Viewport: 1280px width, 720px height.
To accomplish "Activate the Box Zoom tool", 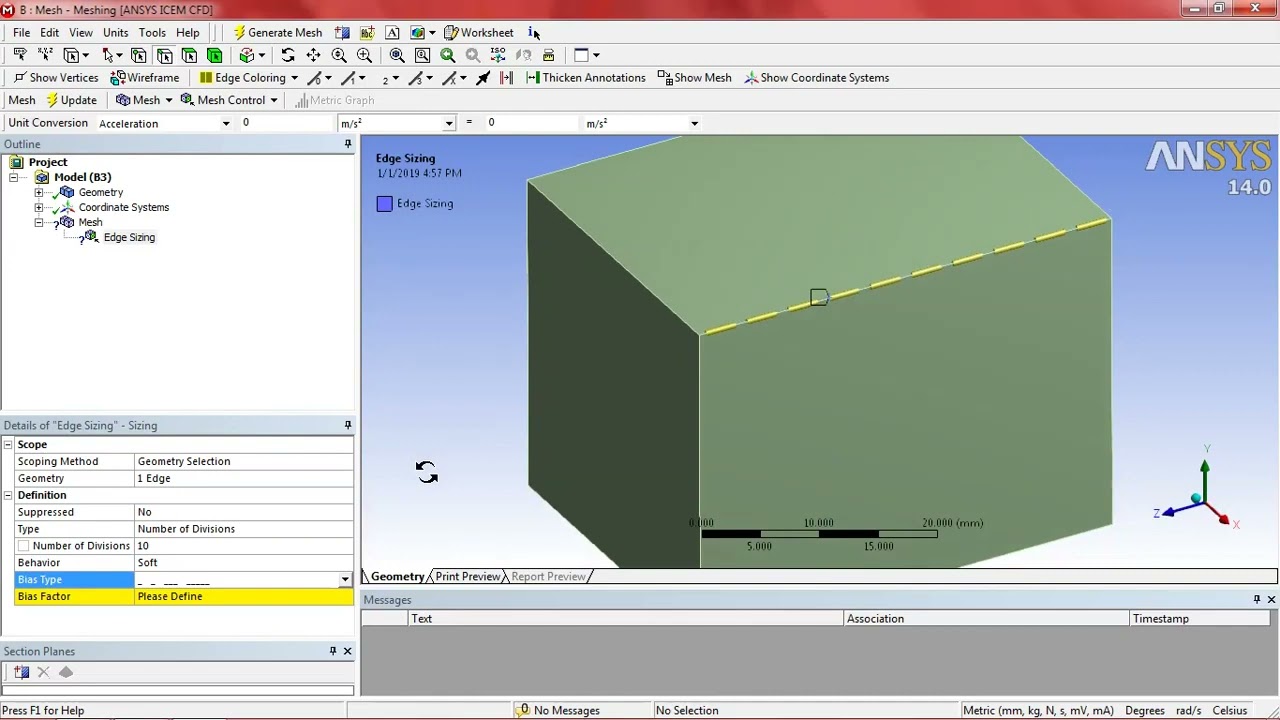I will (364, 55).
